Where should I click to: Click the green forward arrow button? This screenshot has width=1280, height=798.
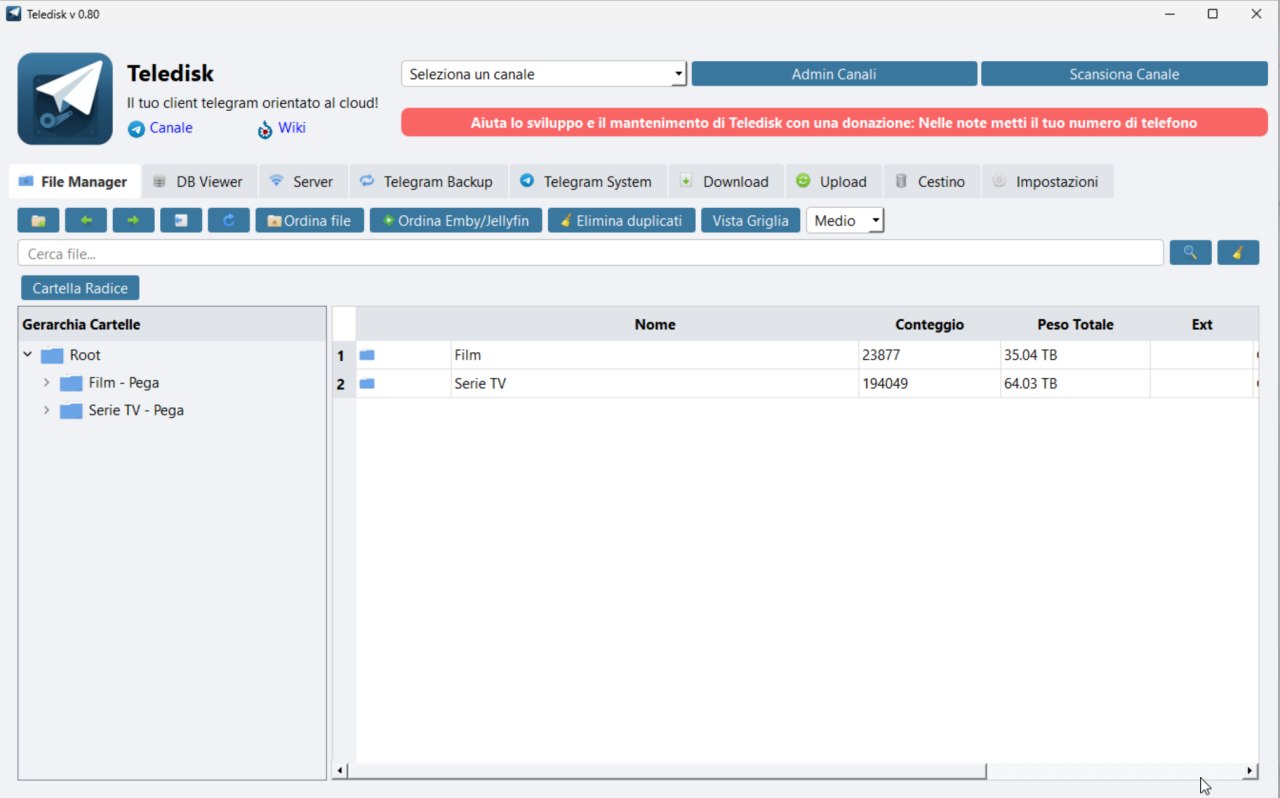tap(133, 220)
